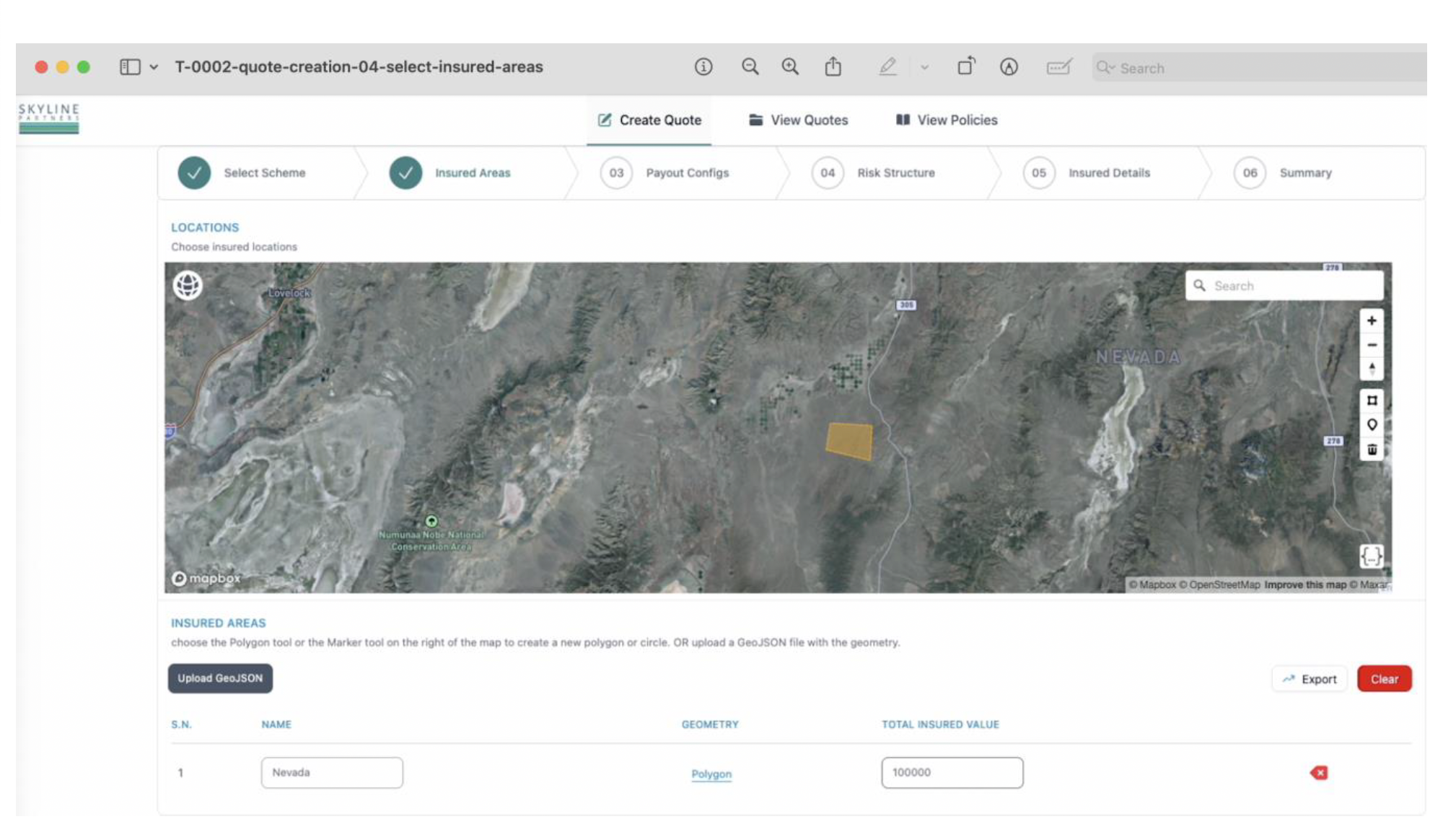Open the sidebar view dropdown chevron
The height and width of the screenshot is (827, 1456).
[x=154, y=67]
